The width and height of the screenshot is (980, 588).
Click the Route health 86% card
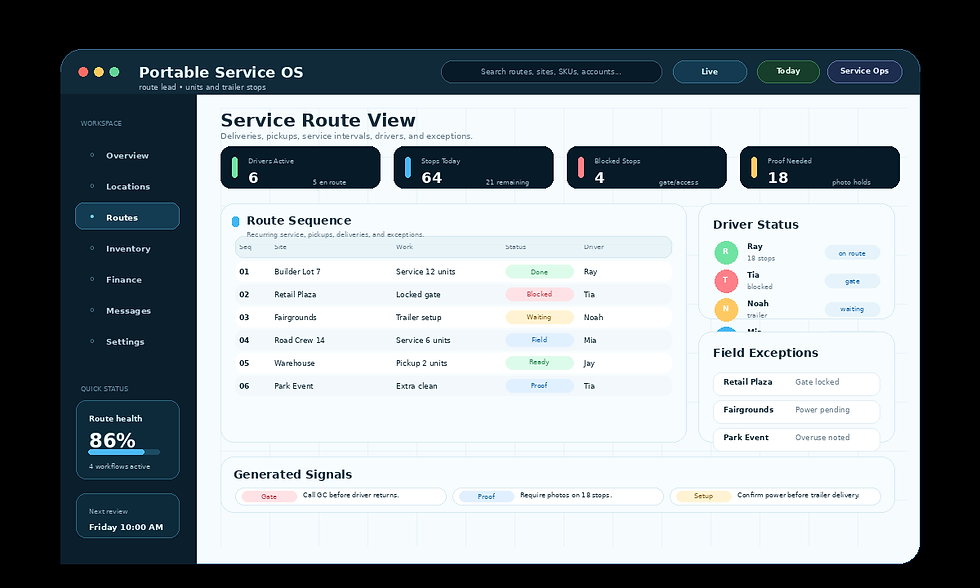[128, 440]
